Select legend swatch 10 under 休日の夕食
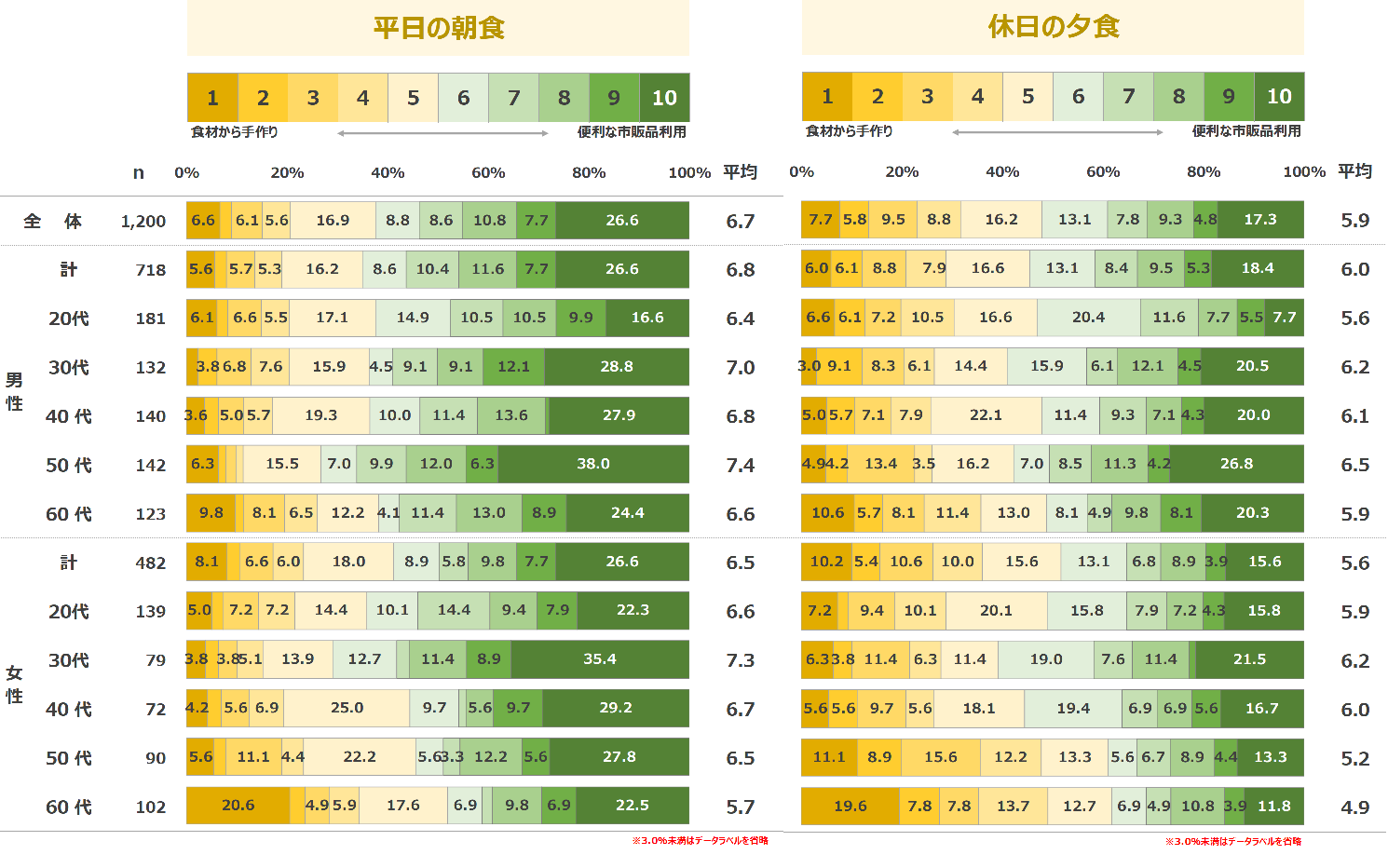Viewport: 1388px width, 868px height. tap(1279, 97)
